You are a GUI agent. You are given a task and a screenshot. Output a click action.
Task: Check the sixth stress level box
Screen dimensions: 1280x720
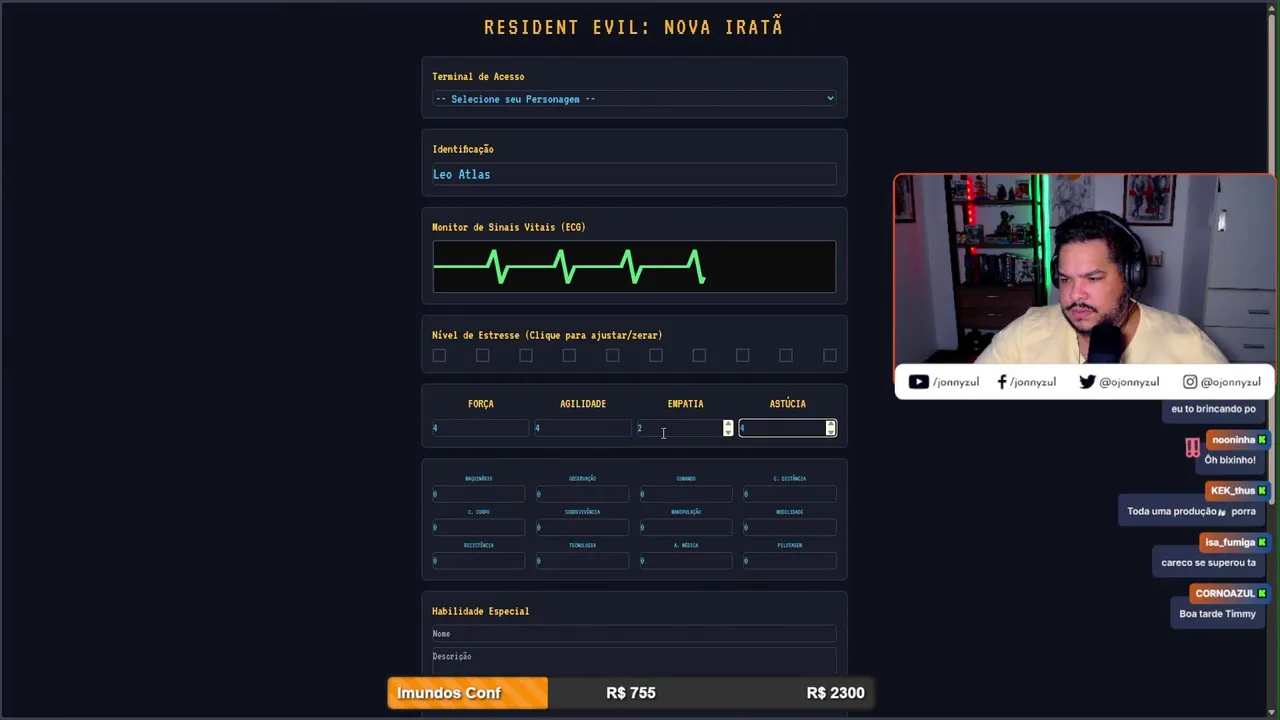[656, 355]
